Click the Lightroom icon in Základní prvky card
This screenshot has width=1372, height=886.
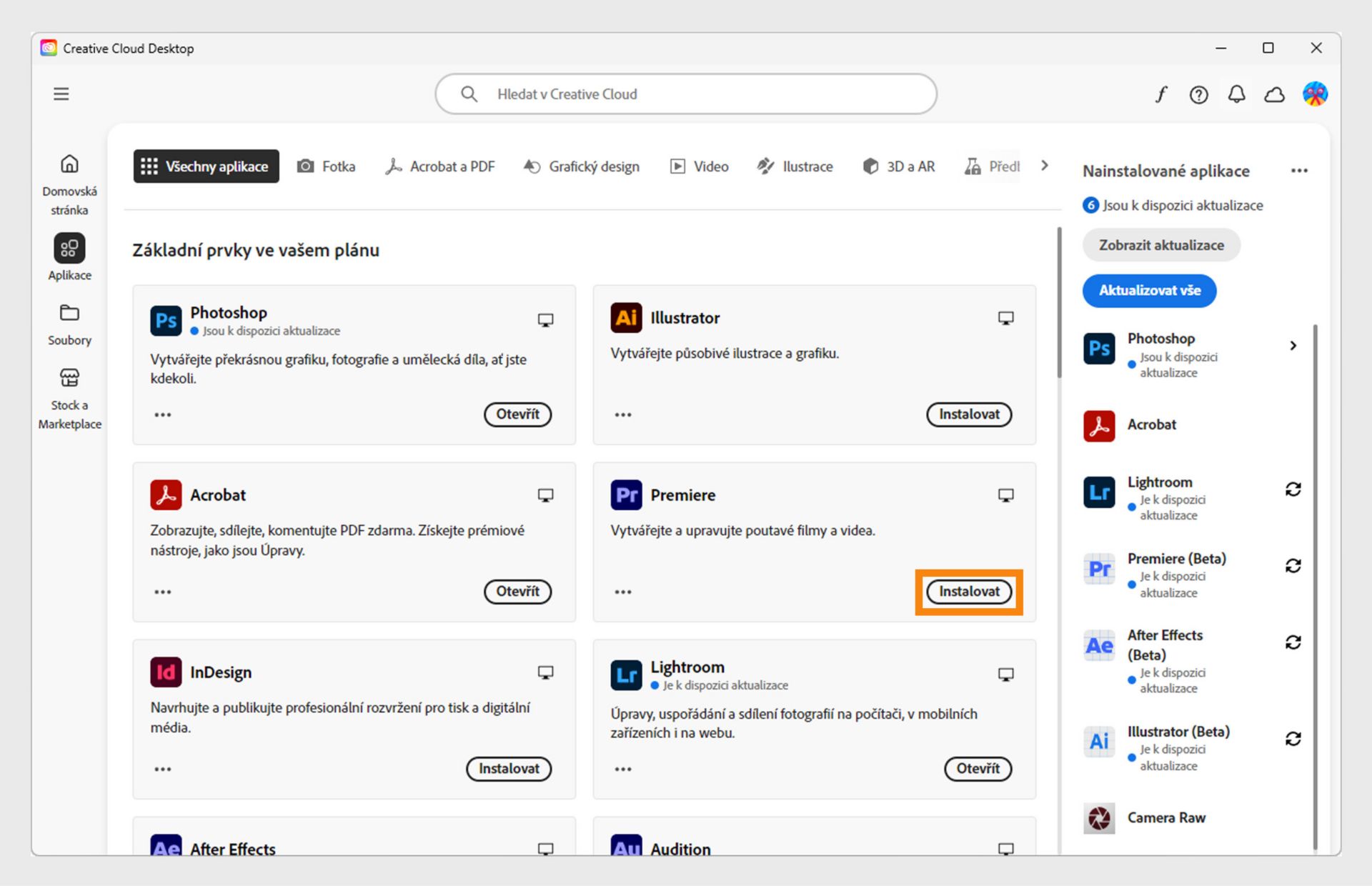pyautogui.click(x=626, y=675)
